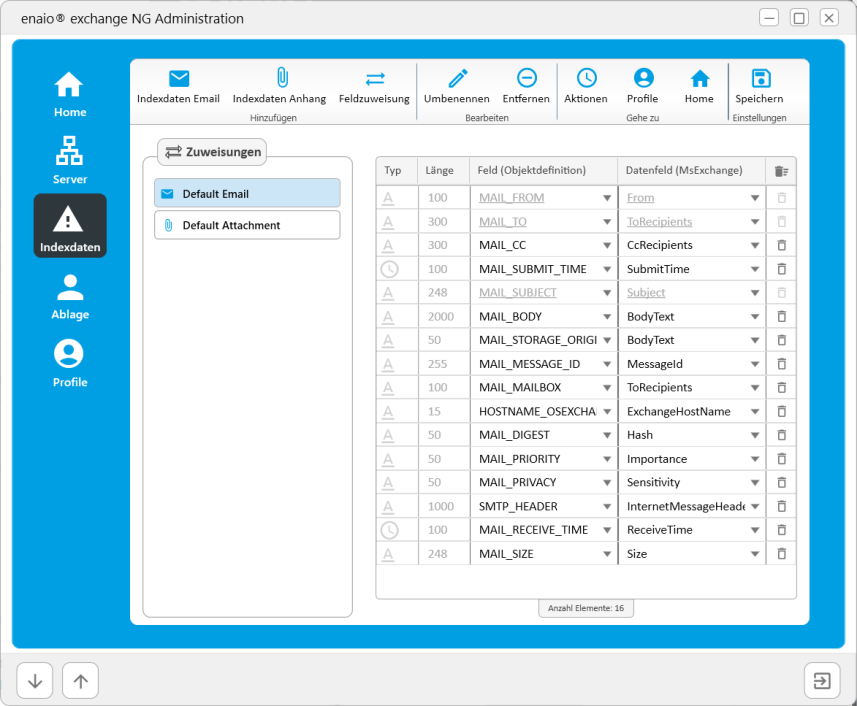Image resolution: width=857 pixels, height=706 pixels.
Task: Delete the MAIL_SIZE row
Action: click(x=782, y=554)
